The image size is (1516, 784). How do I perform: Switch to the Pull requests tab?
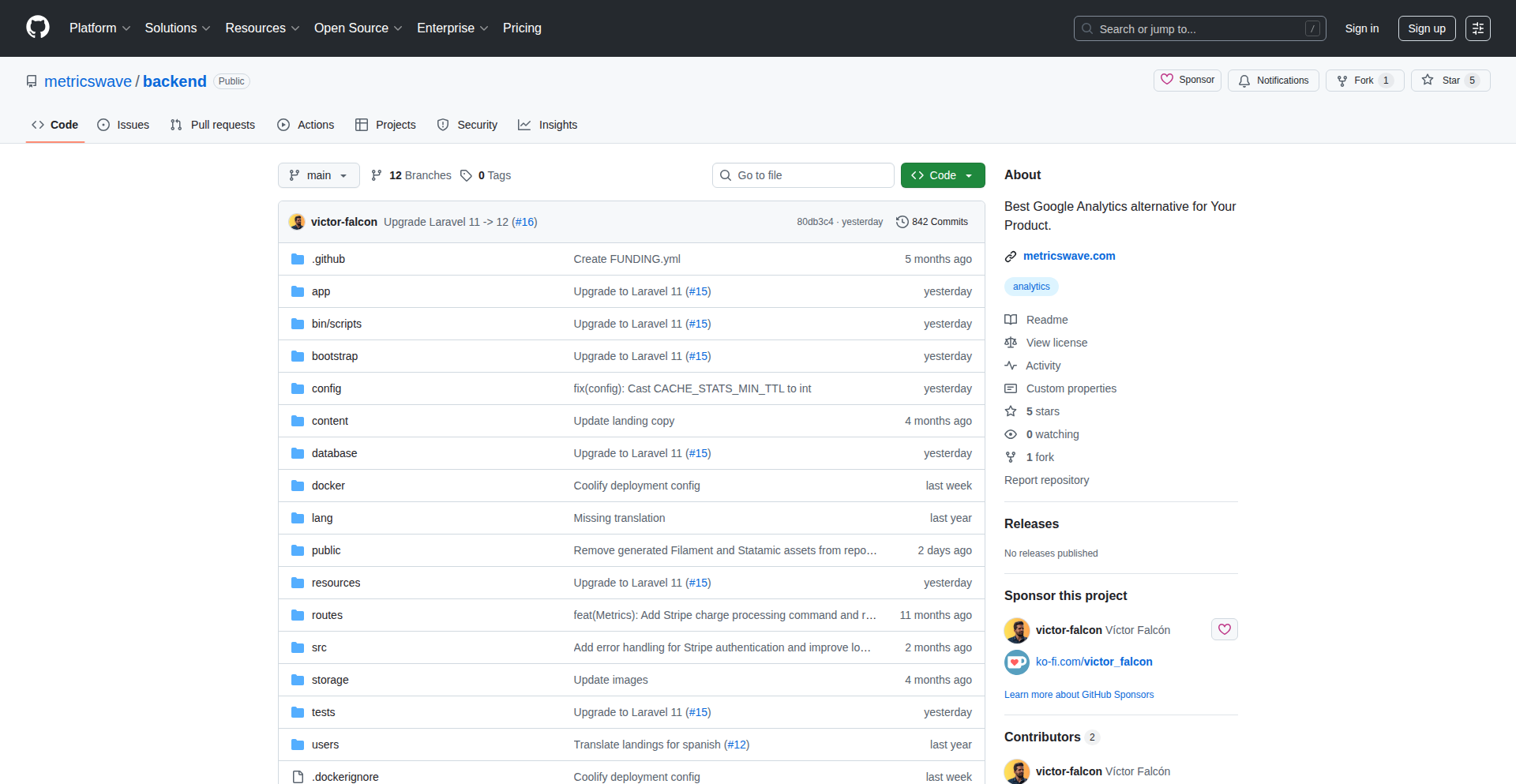pyautogui.click(x=212, y=125)
